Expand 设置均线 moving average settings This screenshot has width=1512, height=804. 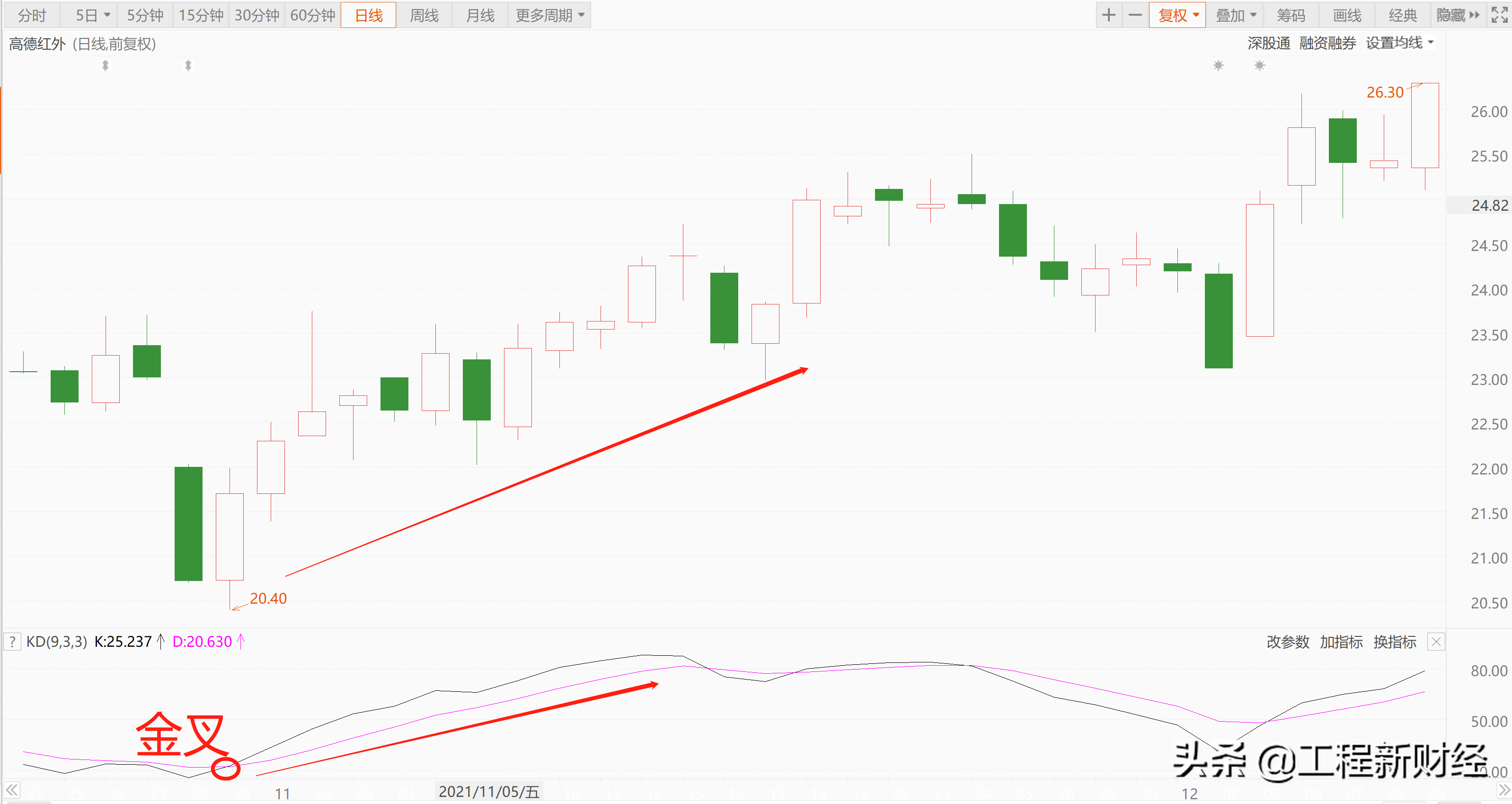tap(1399, 43)
